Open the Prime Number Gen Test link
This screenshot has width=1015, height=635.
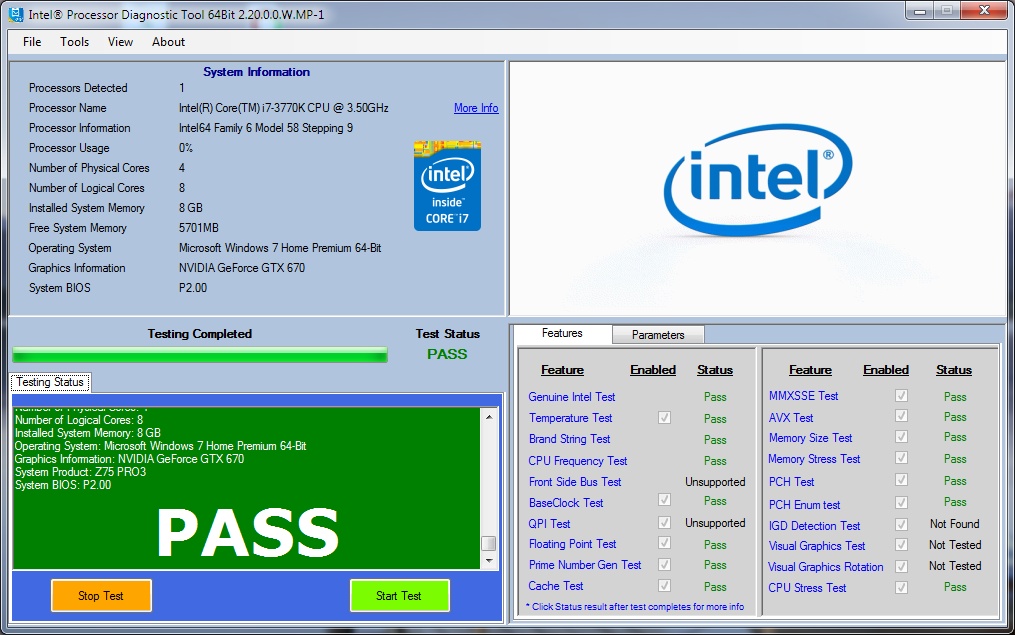coord(585,565)
